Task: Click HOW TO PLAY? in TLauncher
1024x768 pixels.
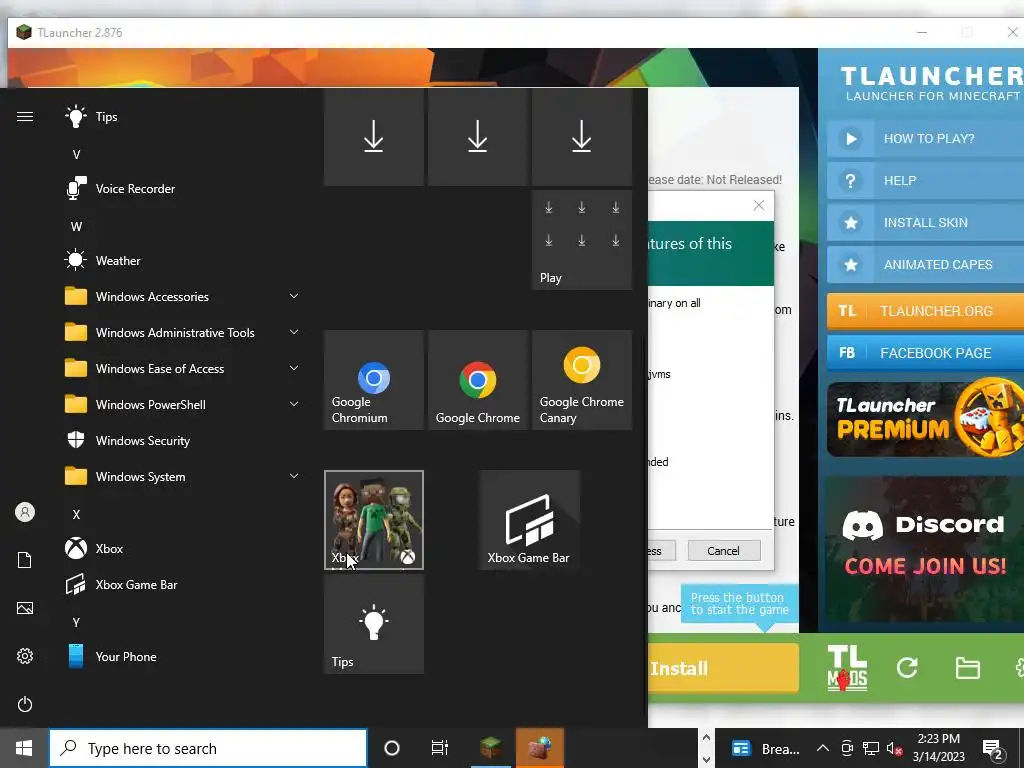Action: pos(925,138)
